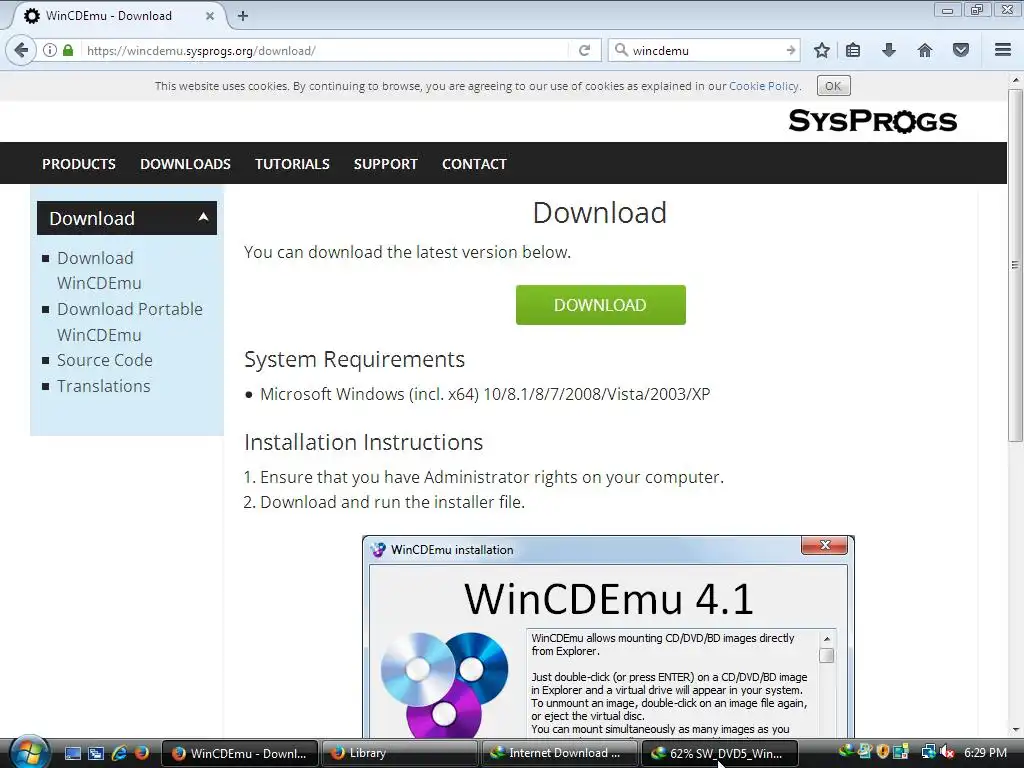This screenshot has height=768, width=1024.
Task: Click the network tray icon
Action: click(x=928, y=752)
